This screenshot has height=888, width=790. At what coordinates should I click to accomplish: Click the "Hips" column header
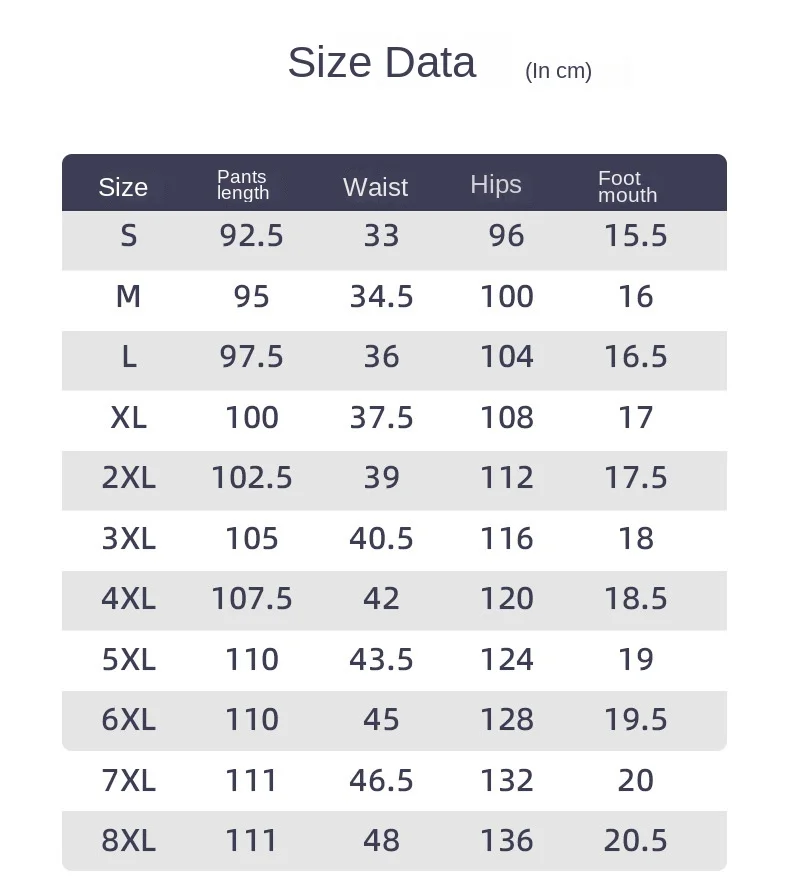coord(496,184)
